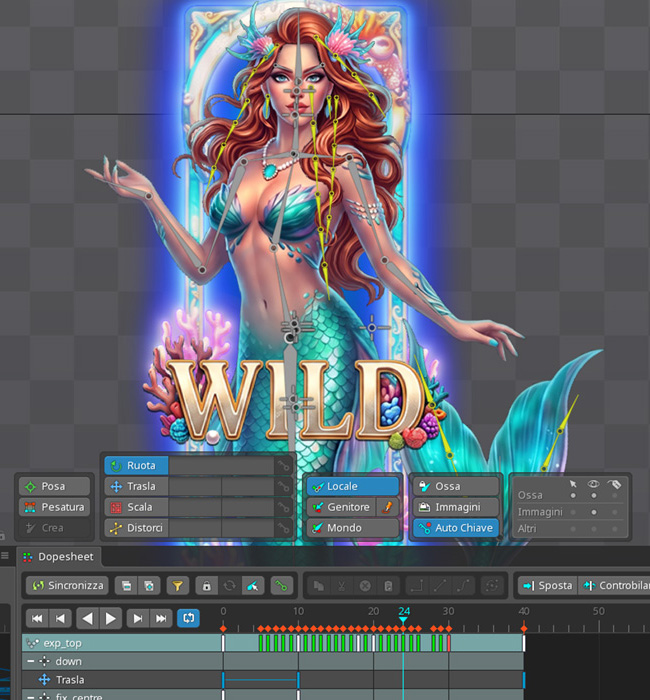
Task: Play the animation backward
Action: [88, 618]
